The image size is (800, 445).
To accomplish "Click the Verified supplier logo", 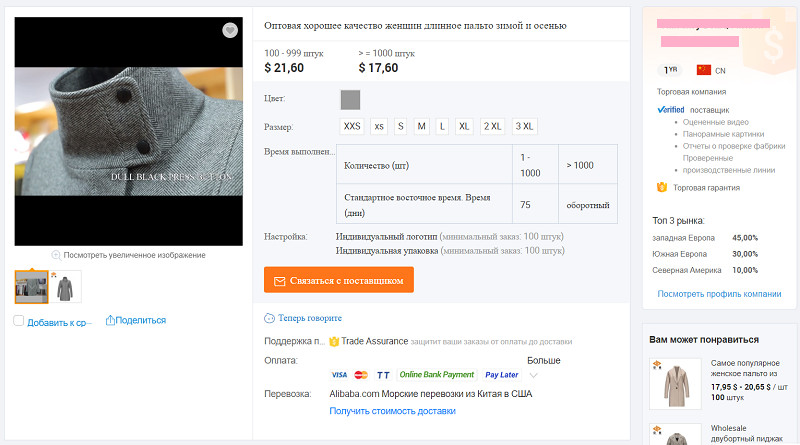I will pos(671,110).
